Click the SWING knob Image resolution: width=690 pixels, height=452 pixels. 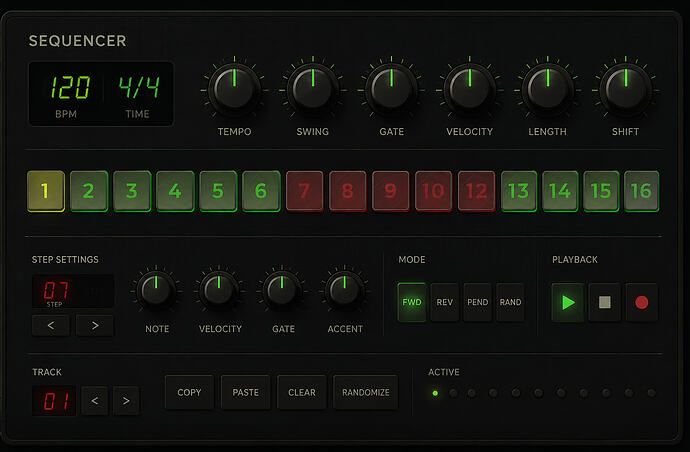312,90
